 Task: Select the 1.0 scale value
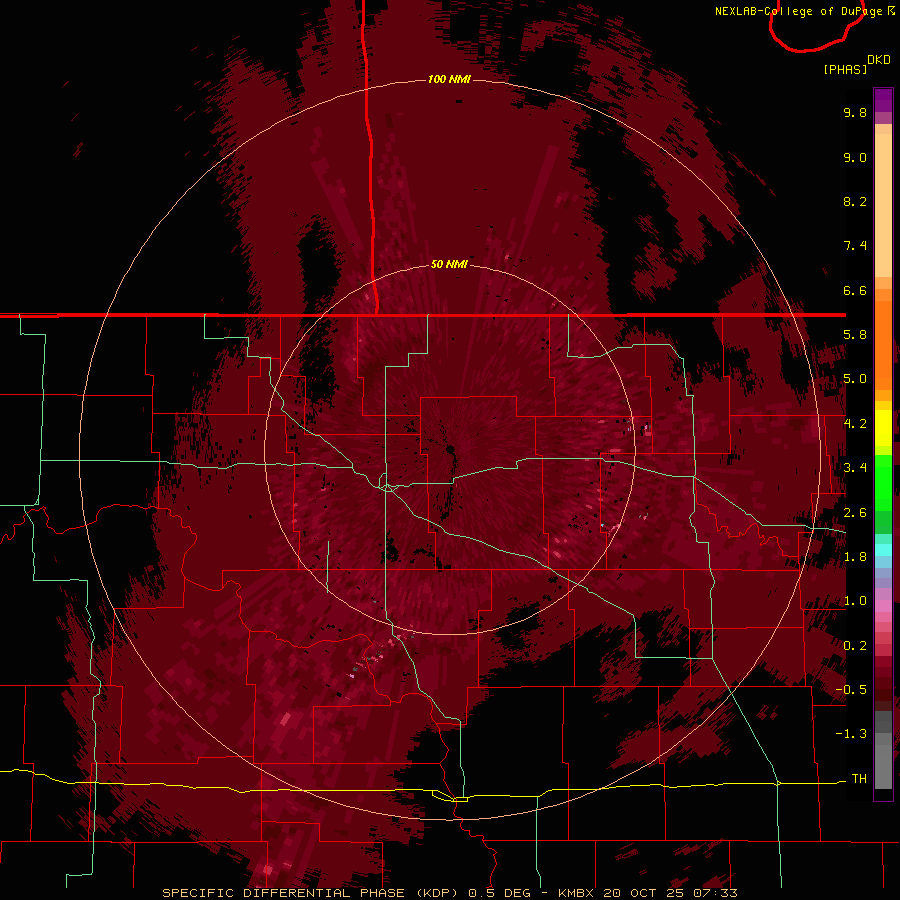point(855,601)
